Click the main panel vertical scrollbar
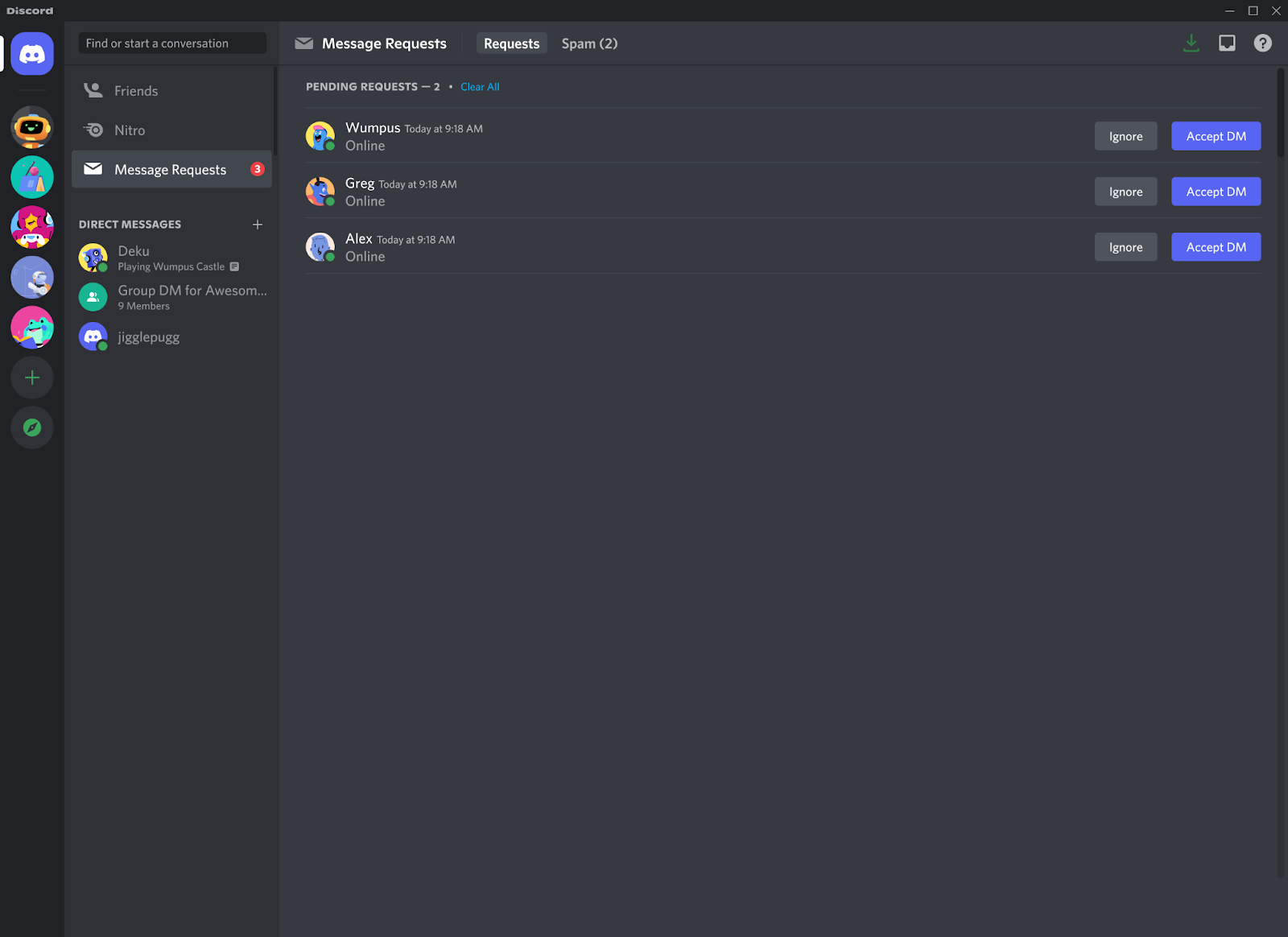The height and width of the screenshot is (937, 1288). (1281, 113)
